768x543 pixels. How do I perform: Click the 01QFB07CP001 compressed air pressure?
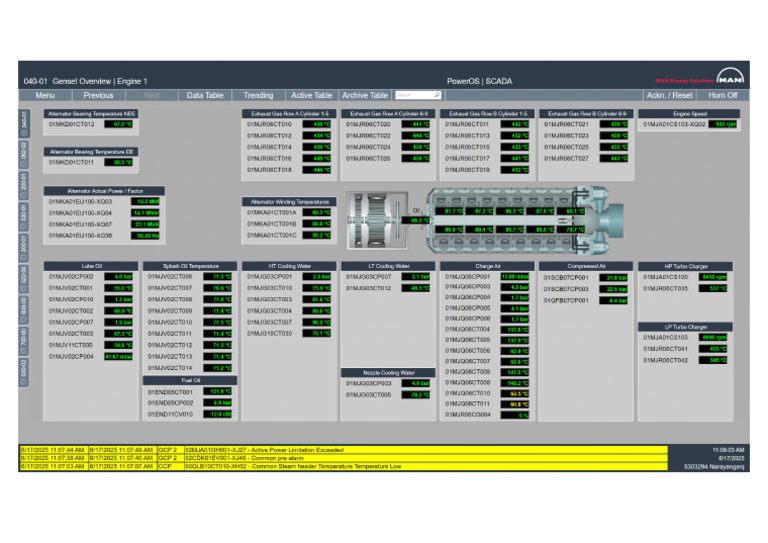614,301
